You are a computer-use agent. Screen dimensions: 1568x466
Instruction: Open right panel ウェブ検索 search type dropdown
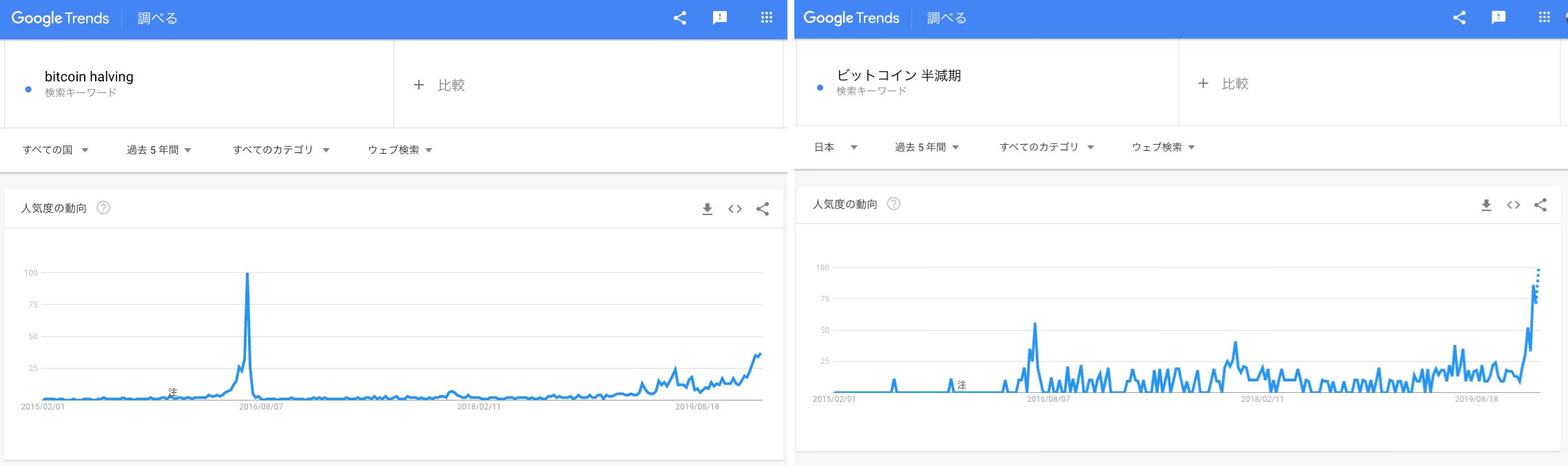pyautogui.click(x=1163, y=147)
